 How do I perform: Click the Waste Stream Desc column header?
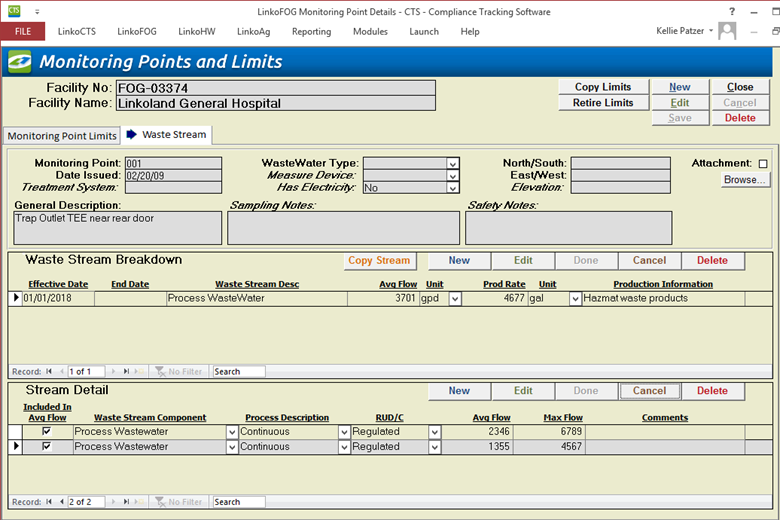tap(257, 284)
